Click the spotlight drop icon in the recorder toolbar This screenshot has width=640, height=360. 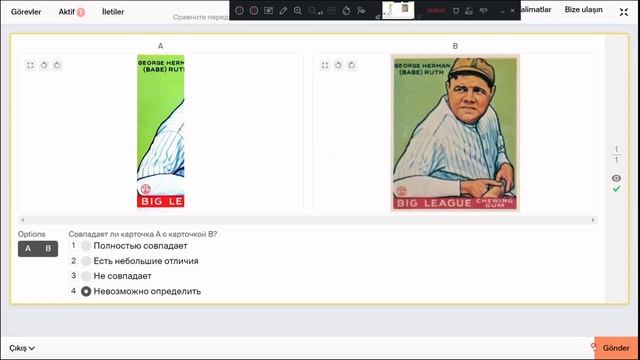tap(346, 11)
